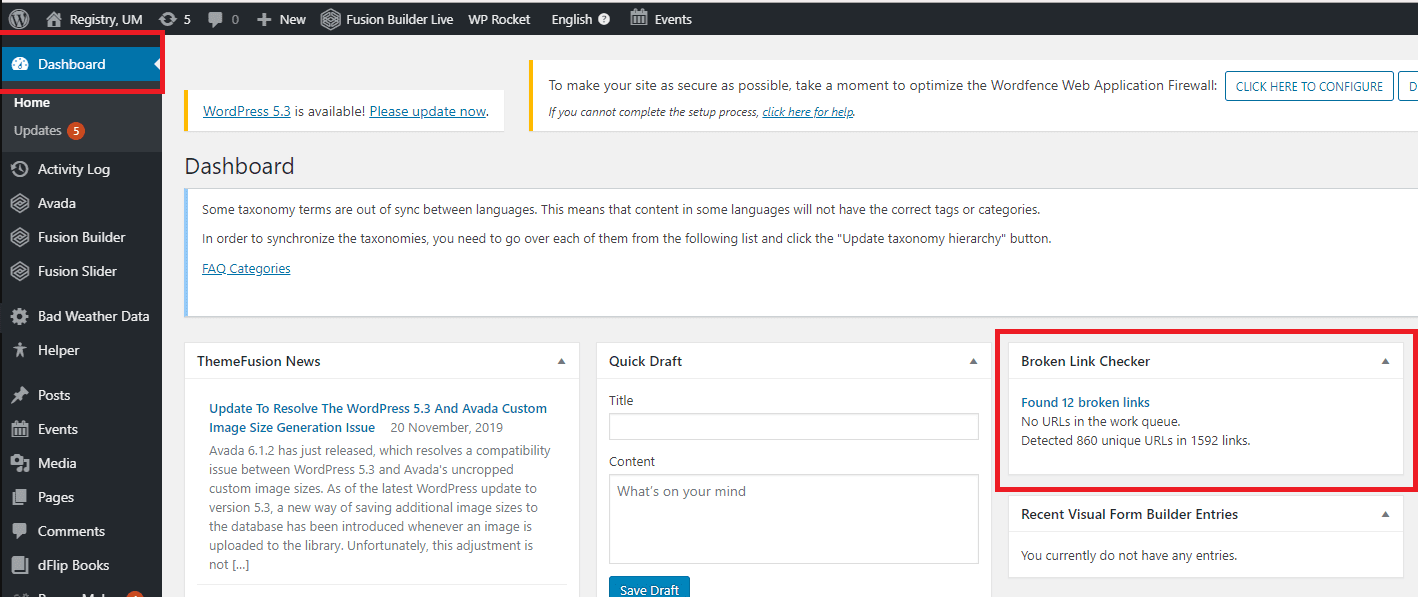This screenshot has width=1418, height=597.
Task: Click the Dashboard gauge icon in sidebar
Action: pos(19,64)
